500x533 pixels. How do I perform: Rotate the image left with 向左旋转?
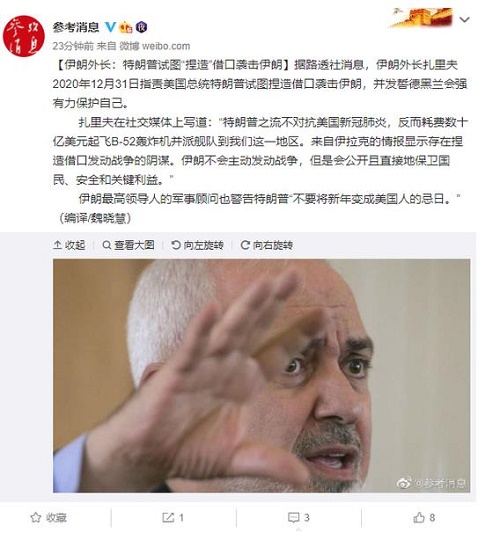coord(197,245)
